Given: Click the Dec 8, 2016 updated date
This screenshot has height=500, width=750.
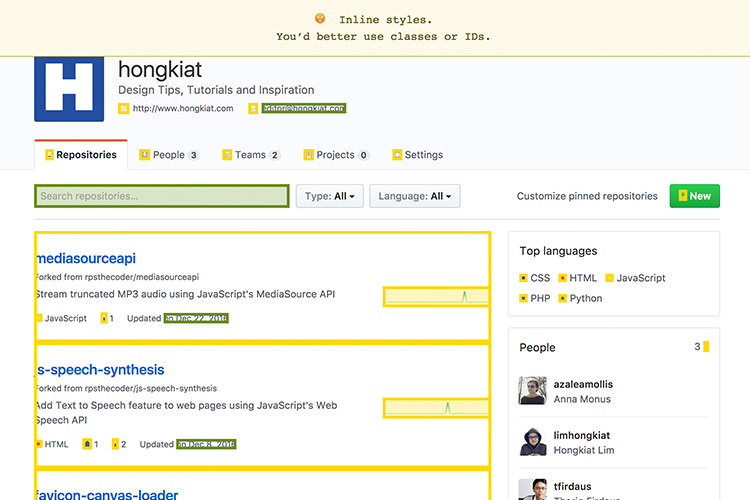Looking at the screenshot, I should coord(206,444).
